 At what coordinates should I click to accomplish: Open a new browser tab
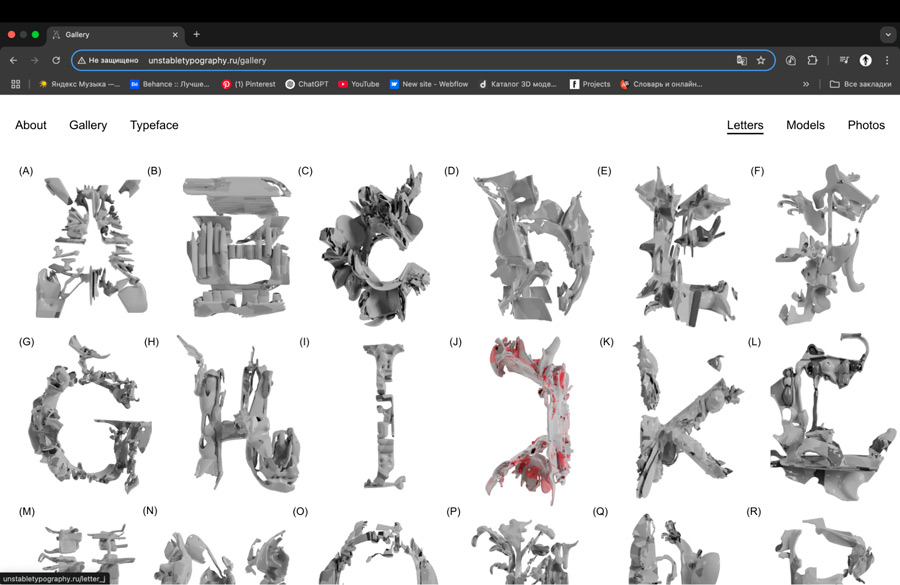tap(196, 34)
